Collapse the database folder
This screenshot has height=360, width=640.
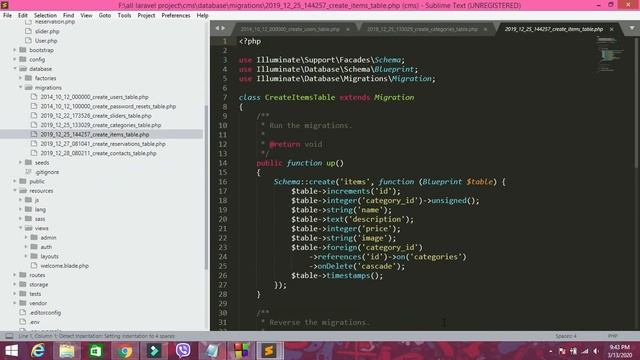pos(15,69)
